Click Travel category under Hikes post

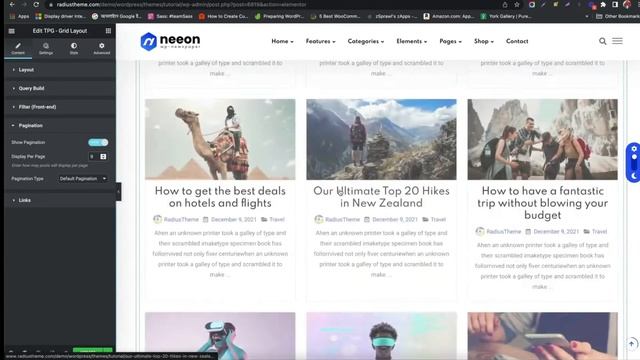(x=438, y=220)
